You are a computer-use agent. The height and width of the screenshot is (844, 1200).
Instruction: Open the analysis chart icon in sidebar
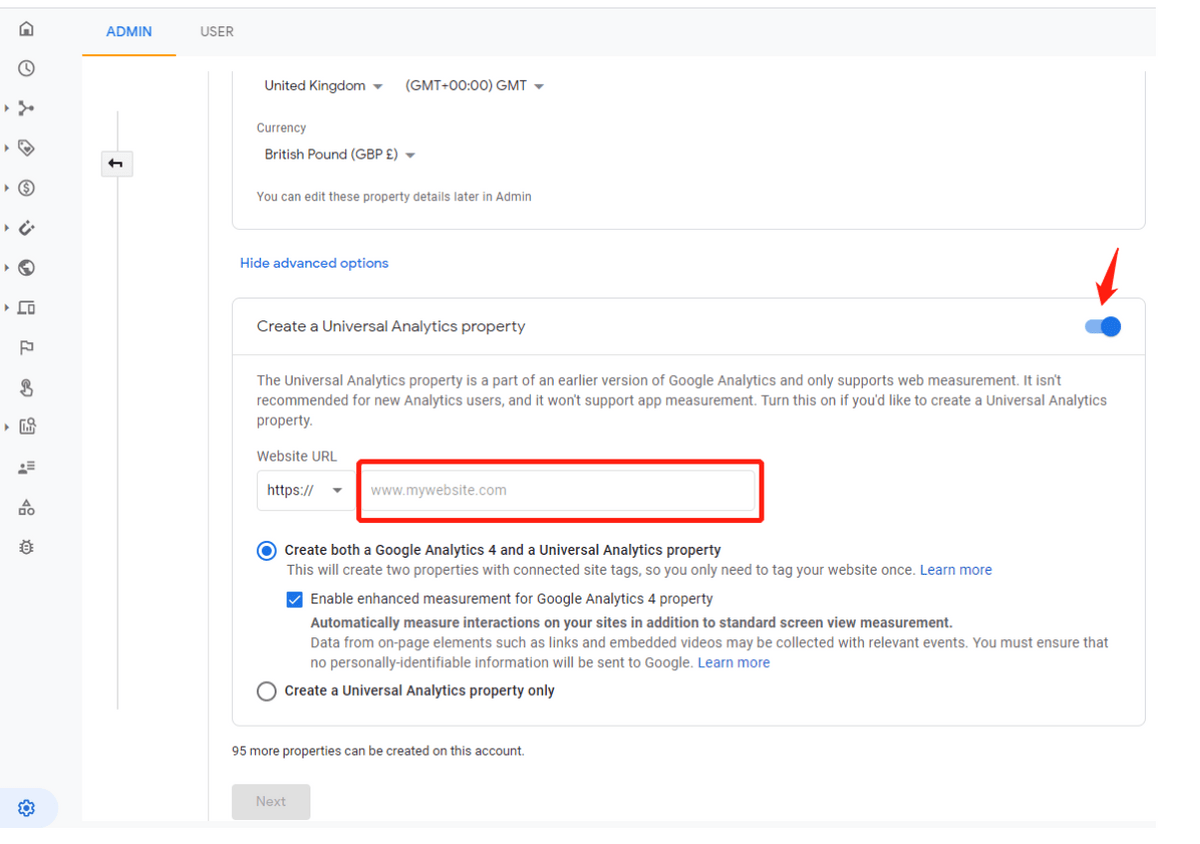[x=26, y=427]
